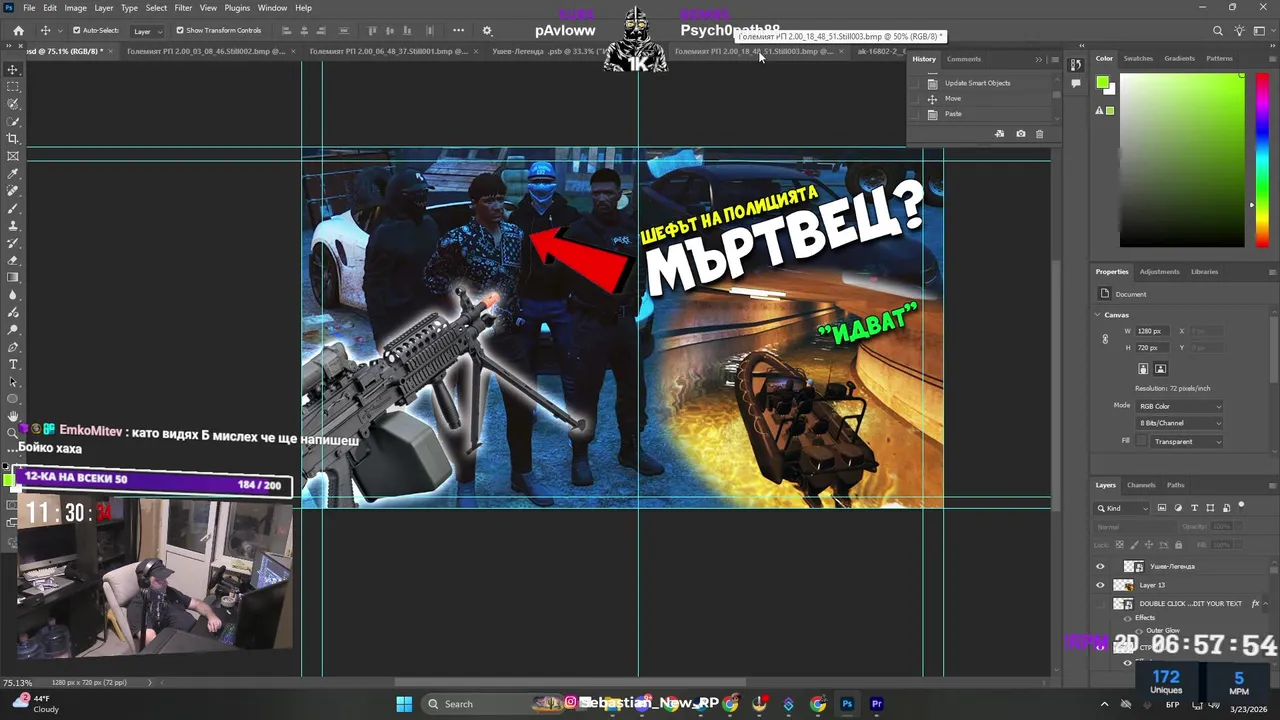Click the foreground green color swatch
Image resolution: width=1280 pixels, height=720 pixels.
(x=1101, y=82)
